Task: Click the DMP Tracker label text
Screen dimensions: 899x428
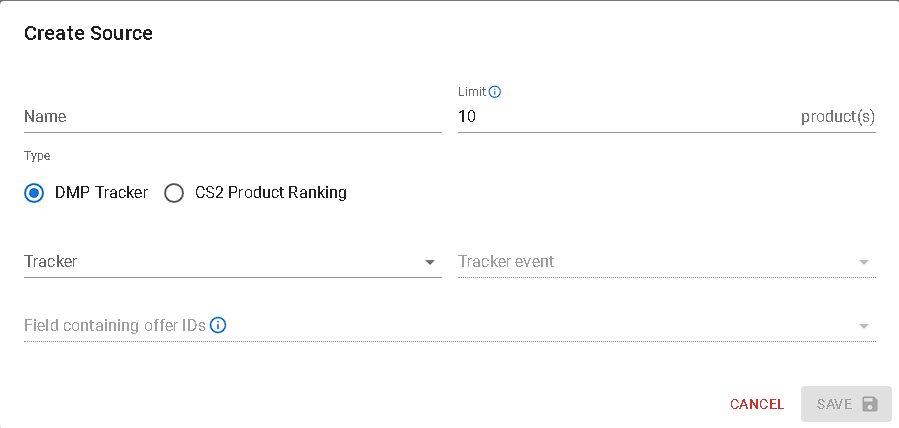Action: [101, 193]
